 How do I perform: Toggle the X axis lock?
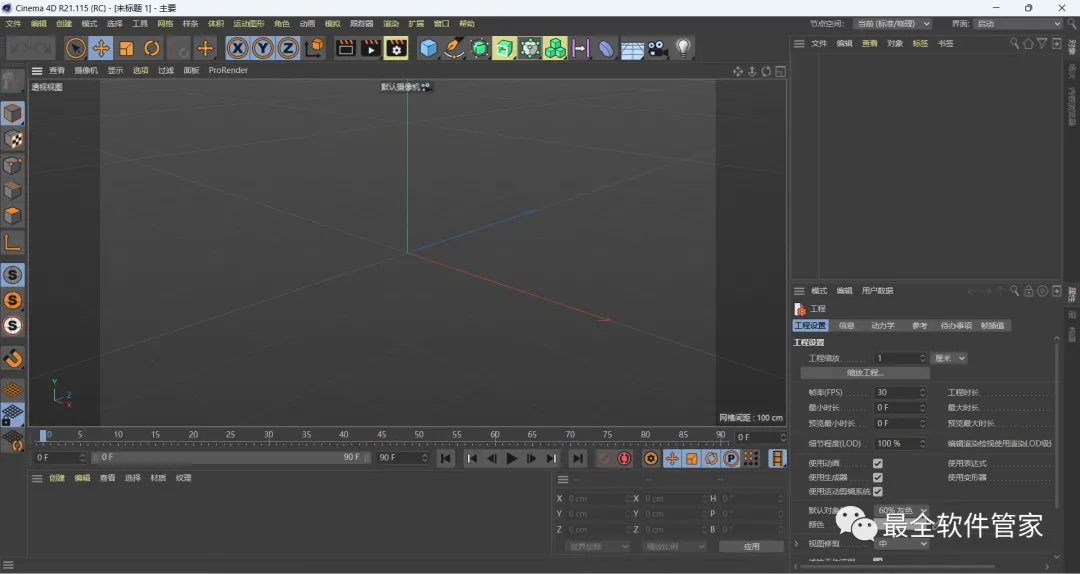pyautogui.click(x=237, y=48)
